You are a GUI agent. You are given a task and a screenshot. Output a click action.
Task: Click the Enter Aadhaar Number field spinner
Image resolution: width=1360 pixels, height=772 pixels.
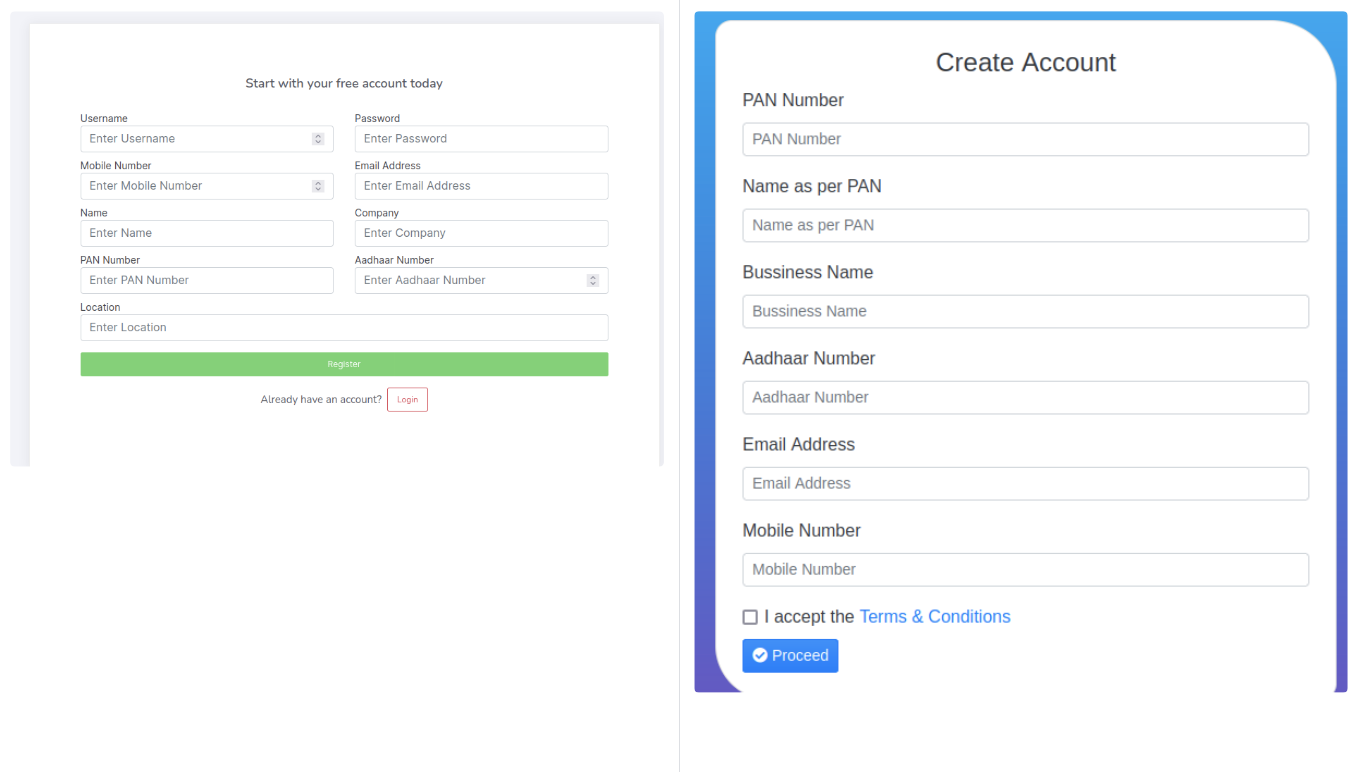[593, 280]
